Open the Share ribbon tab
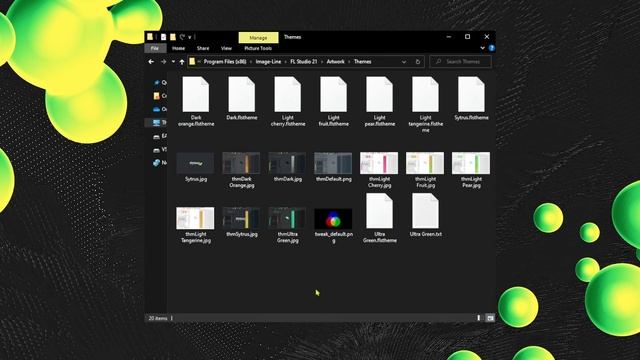The width and height of the screenshot is (640, 360). (203, 48)
